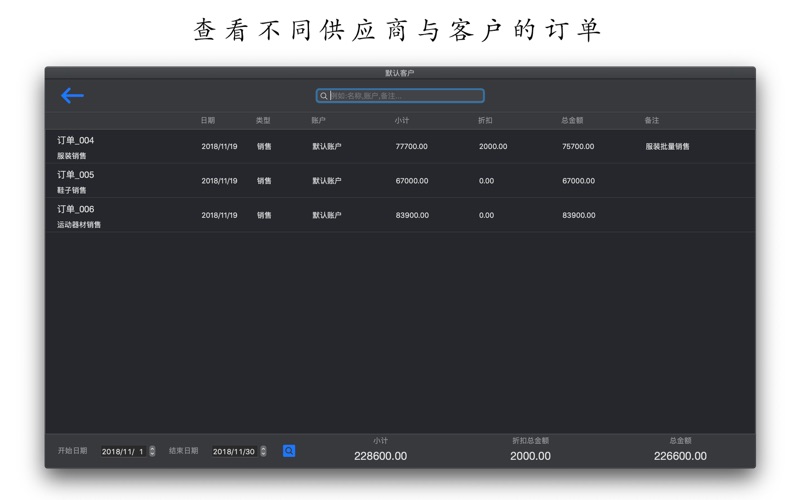Click the 备注 column header
The width and height of the screenshot is (800, 500).
click(652, 121)
